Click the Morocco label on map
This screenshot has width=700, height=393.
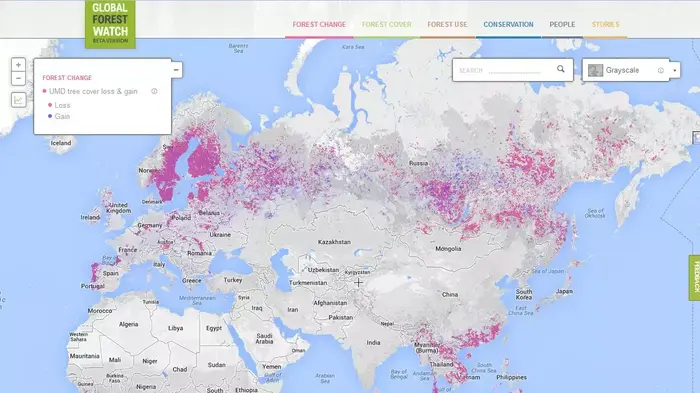coord(100,310)
